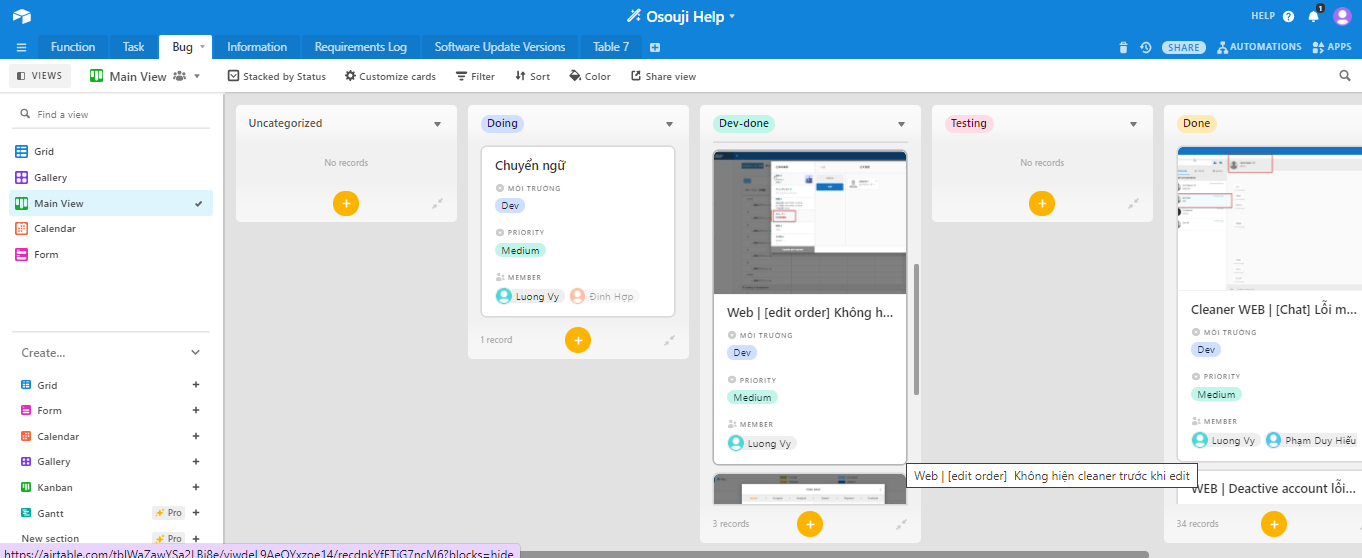Viewport: 1362px width, 558px height.
Task: Open the base history clock icon
Action: pyautogui.click(x=1145, y=47)
